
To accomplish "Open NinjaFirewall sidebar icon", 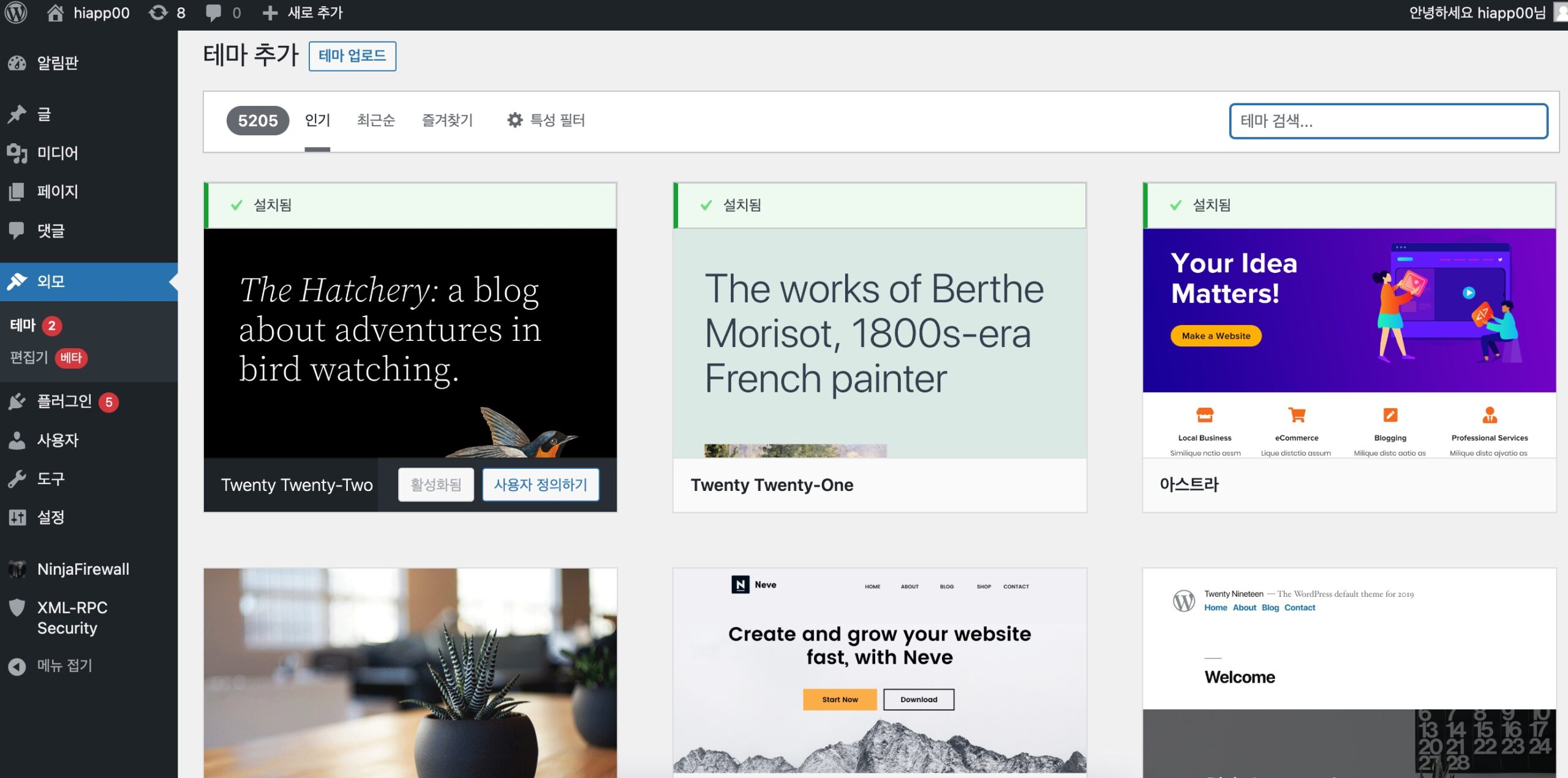I will point(17,569).
